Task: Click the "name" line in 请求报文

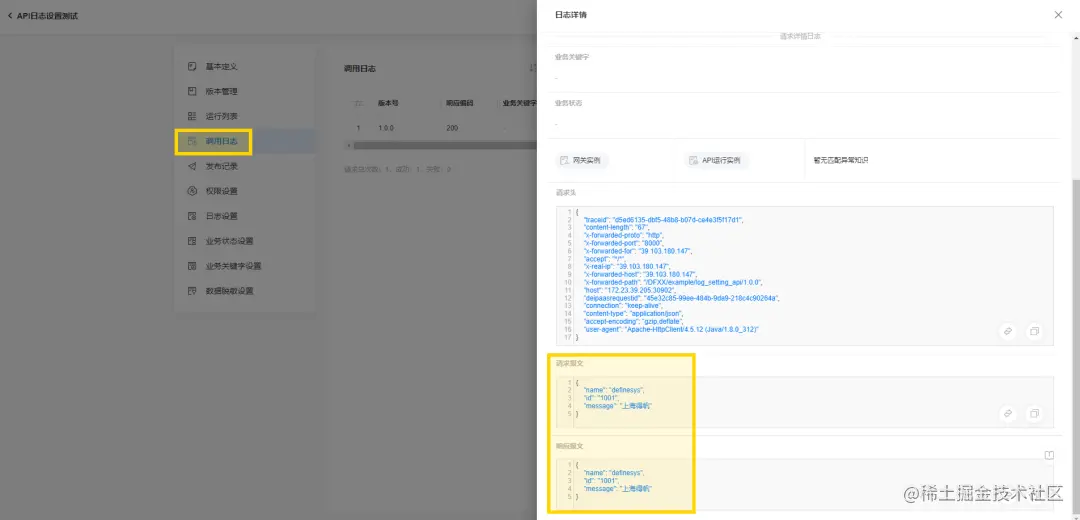Action: (614, 390)
